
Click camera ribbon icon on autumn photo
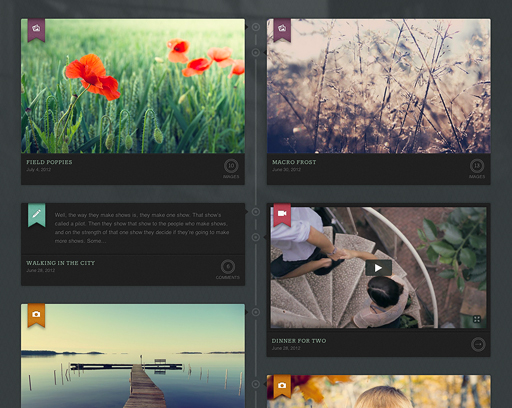coord(282,386)
